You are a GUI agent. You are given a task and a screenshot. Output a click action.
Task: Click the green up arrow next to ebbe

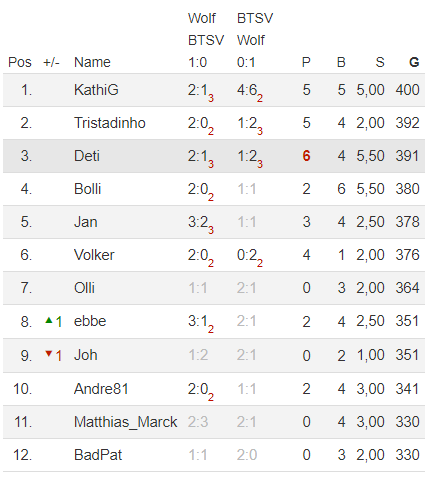point(49,320)
